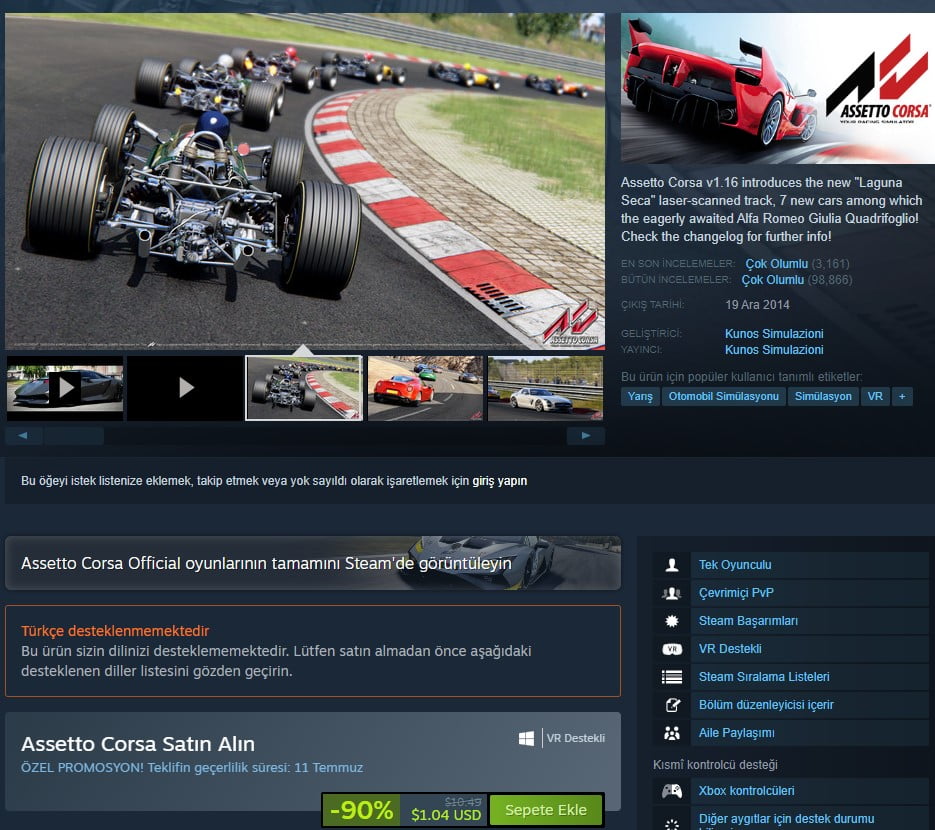Advance thumbnails with the right arrow
The width and height of the screenshot is (935, 830).
[585, 435]
